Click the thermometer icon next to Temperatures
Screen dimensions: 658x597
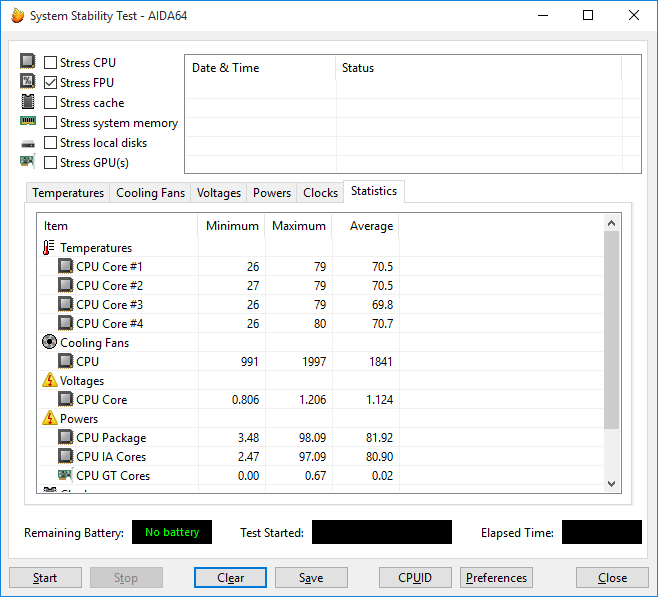(x=49, y=248)
